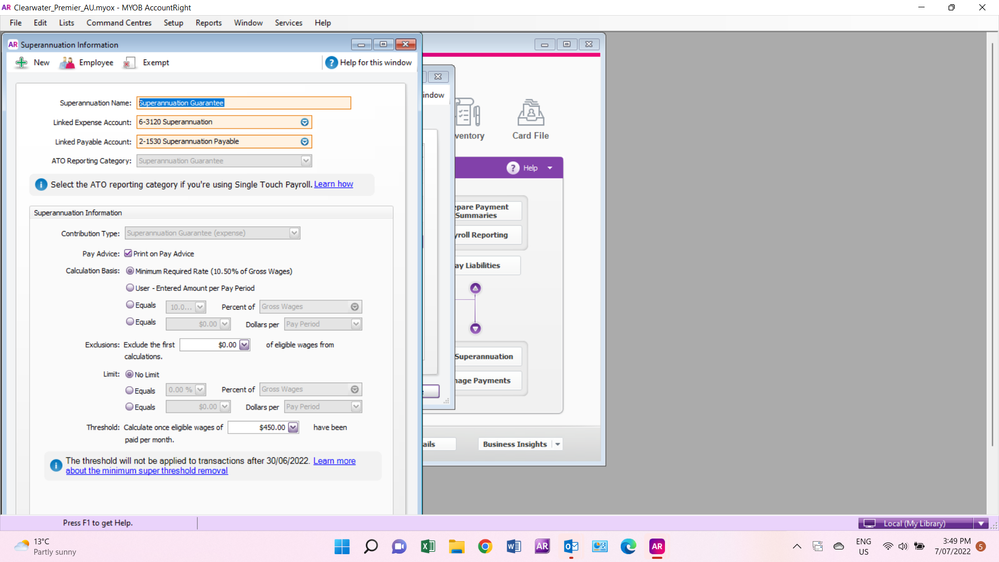999x562 pixels.
Task: Expand the Business Insights dropdown arrow
Action: coord(557,445)
